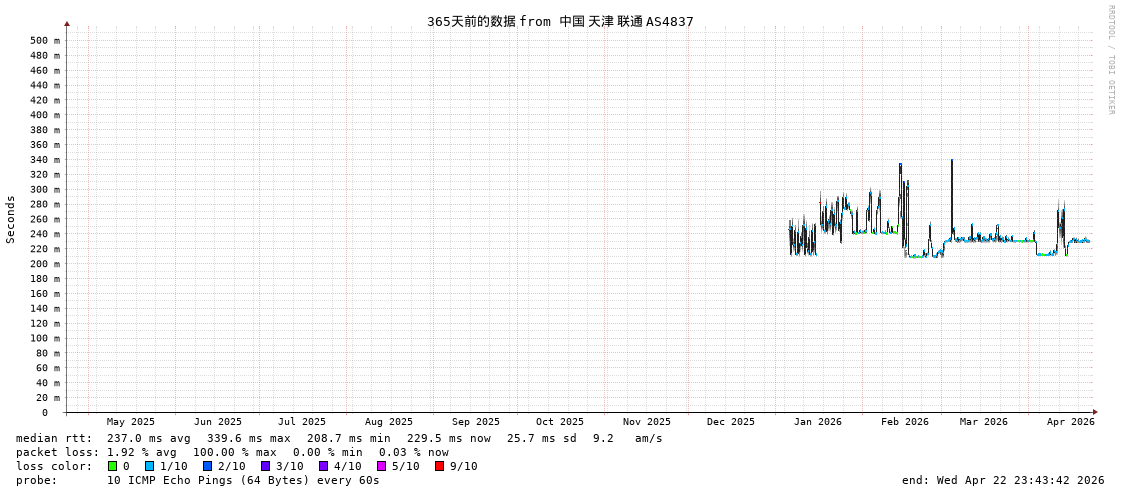The width and height of the screenshot is (1121, 494).
Task: Click the probe ICMP Echo Pings description
Action: pos(243,480)
